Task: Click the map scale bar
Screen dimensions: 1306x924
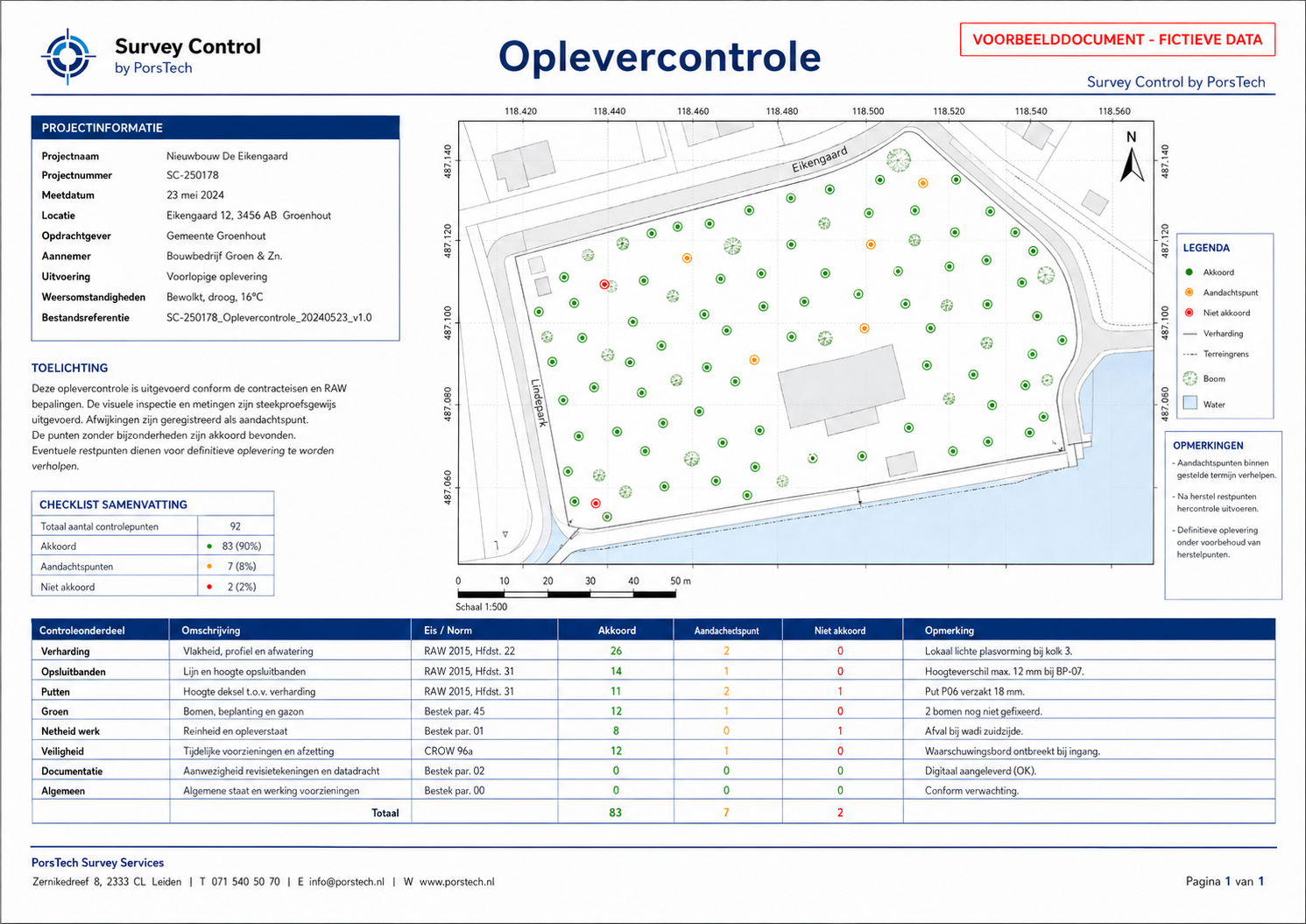Action: coord(567,594)
